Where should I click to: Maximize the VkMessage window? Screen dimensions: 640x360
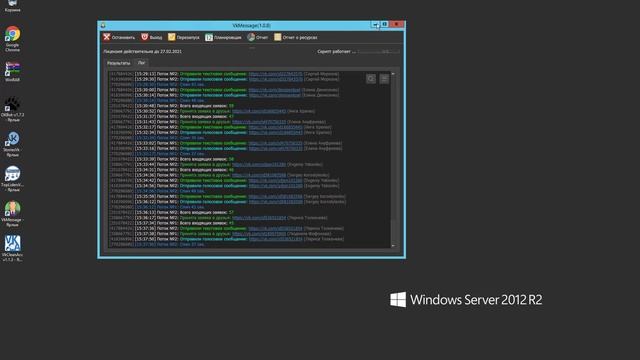click(x=384, y=24)
